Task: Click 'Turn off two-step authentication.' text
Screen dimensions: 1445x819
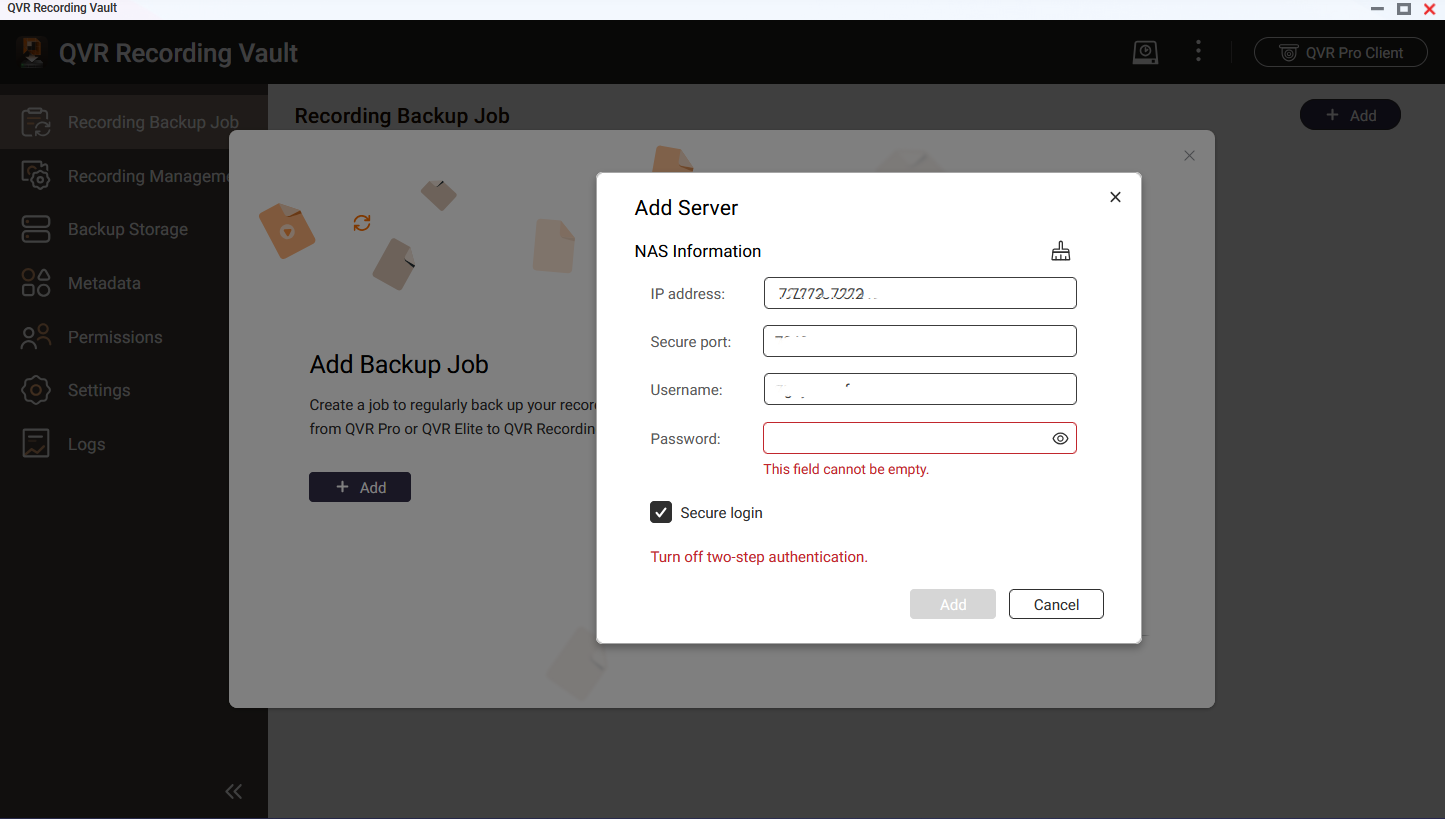Action: coord(759,557)
